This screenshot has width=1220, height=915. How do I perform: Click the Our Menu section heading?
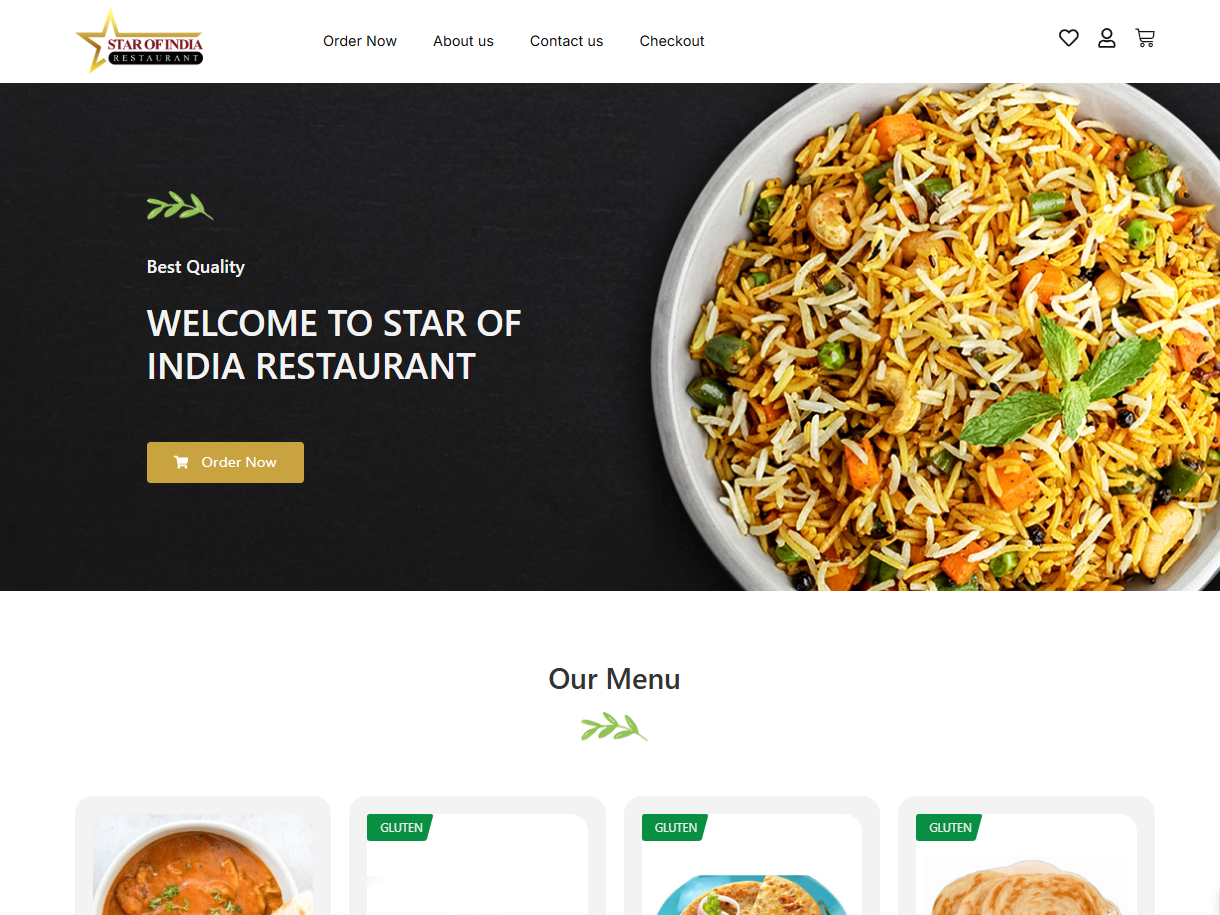pos(614,679)
